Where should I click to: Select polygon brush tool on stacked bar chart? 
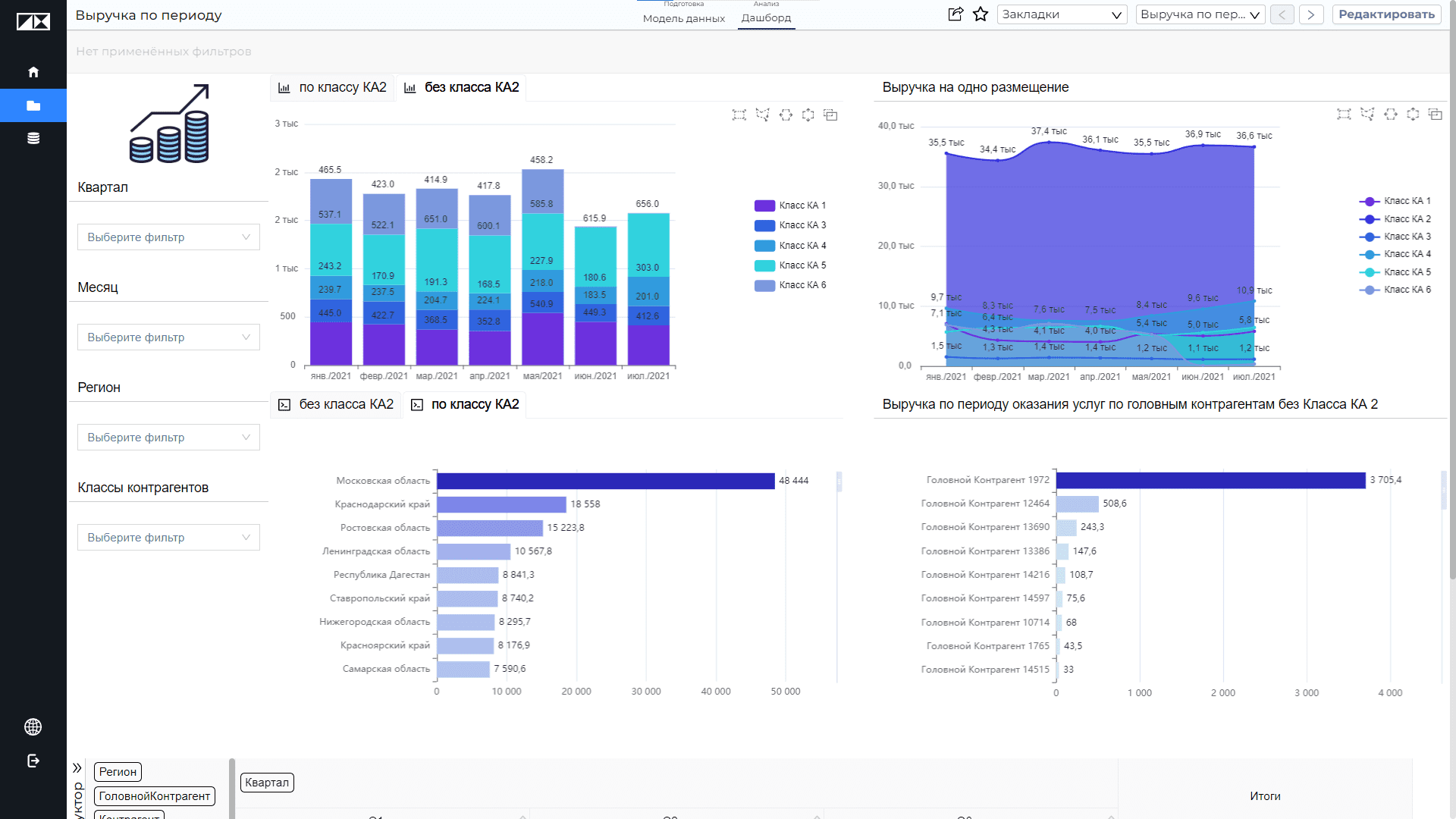click(763, 115)
